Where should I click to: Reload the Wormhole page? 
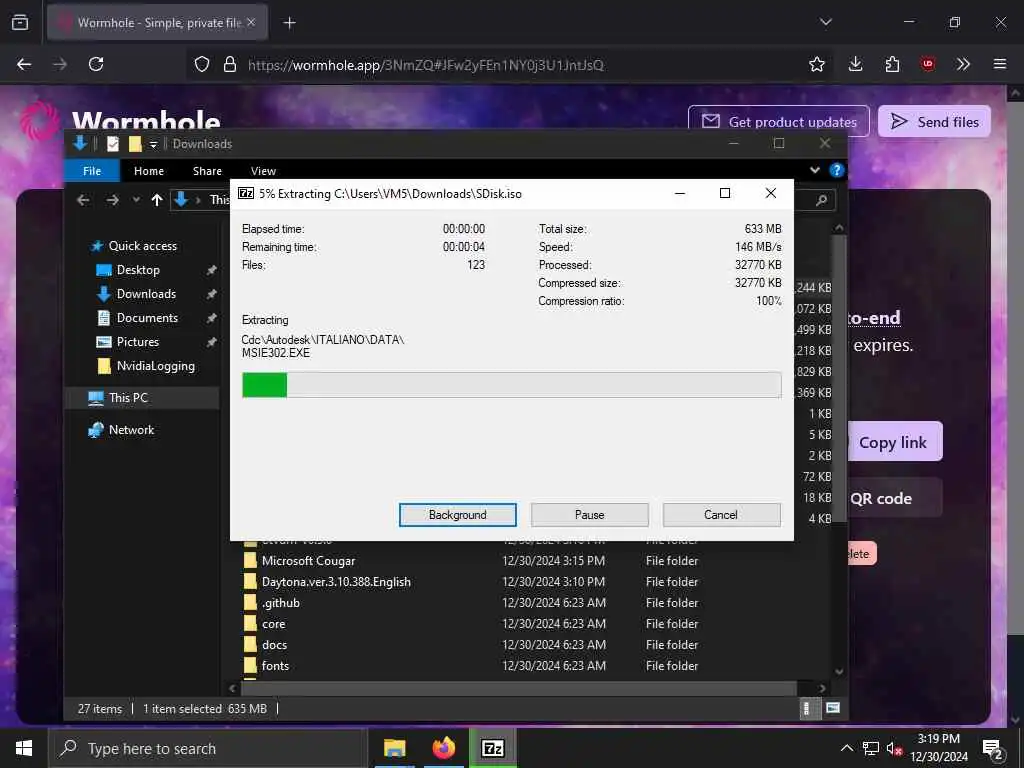96,64
